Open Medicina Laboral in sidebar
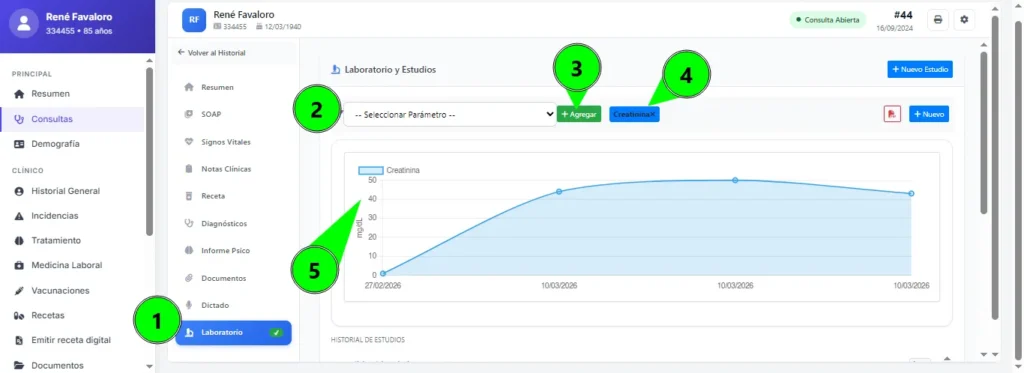This screenshot has height=373, width=1024. tap(72, 265)
